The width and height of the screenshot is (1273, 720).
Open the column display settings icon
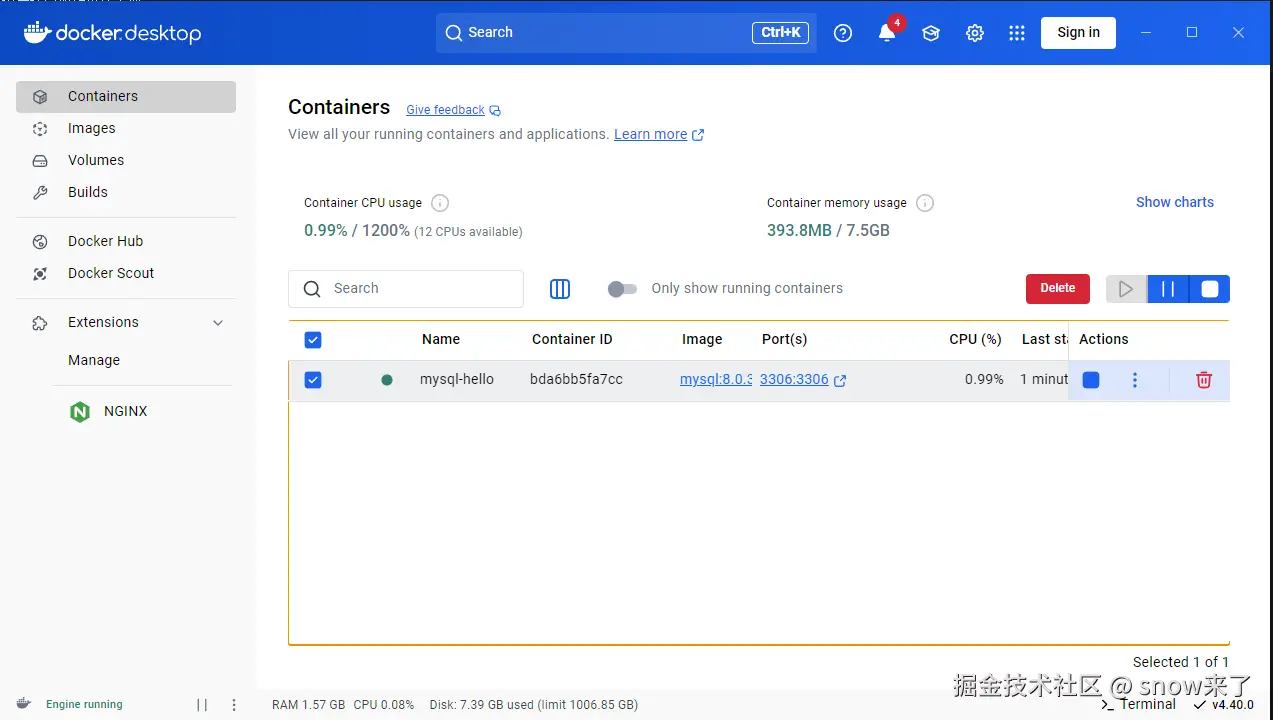click(x=560, y=289)
